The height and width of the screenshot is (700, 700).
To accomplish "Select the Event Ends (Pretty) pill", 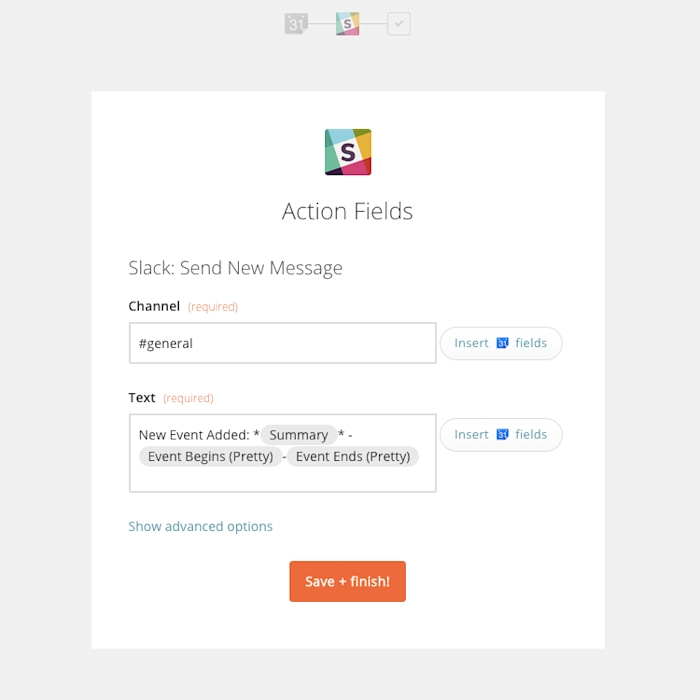I will point(353,457).
